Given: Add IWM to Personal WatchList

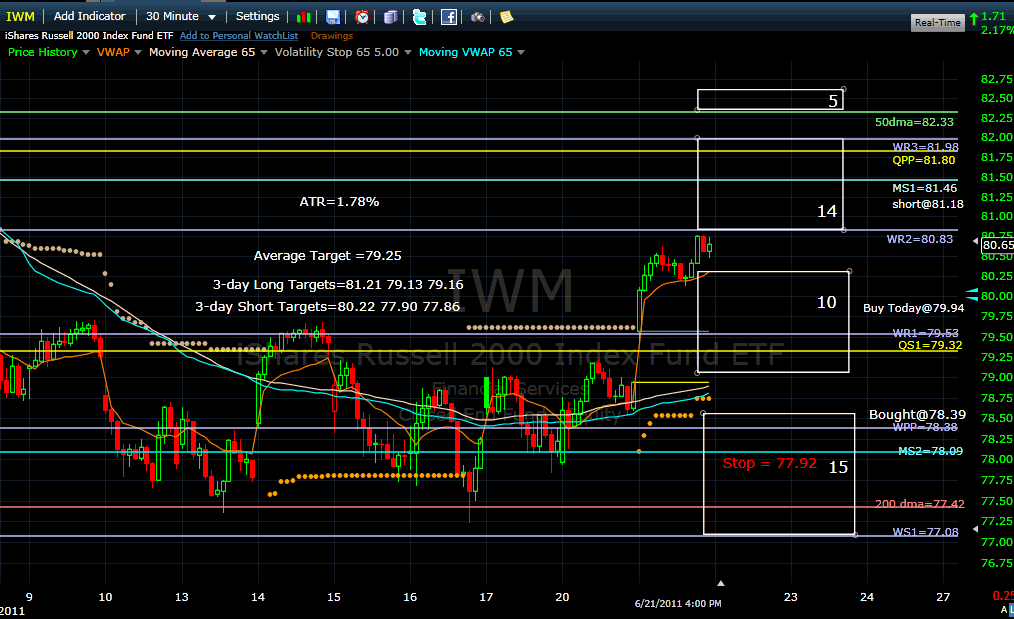Looking at the screenshot, I should coord(239,36).
